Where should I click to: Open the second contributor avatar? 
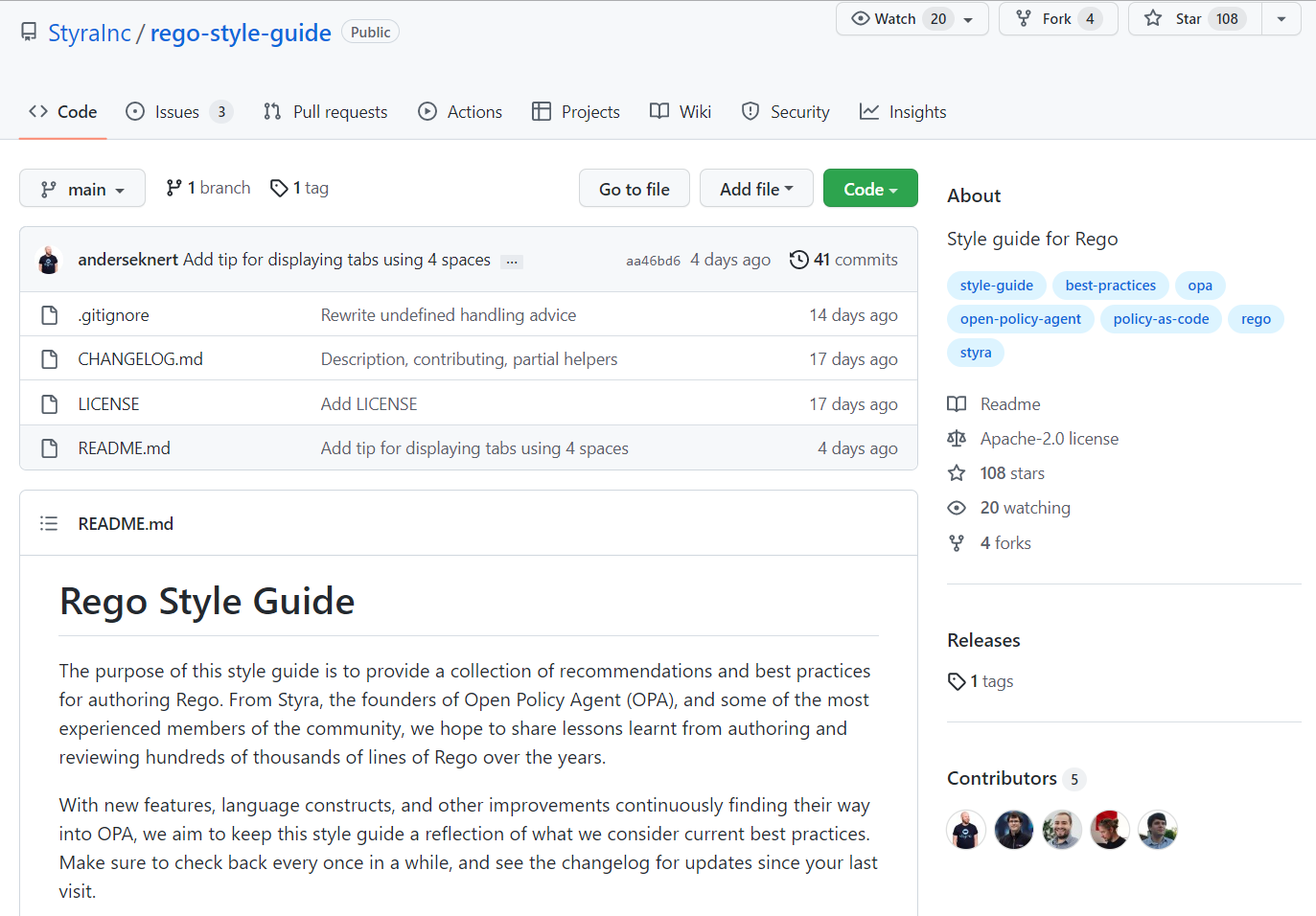click(1014, 830)
